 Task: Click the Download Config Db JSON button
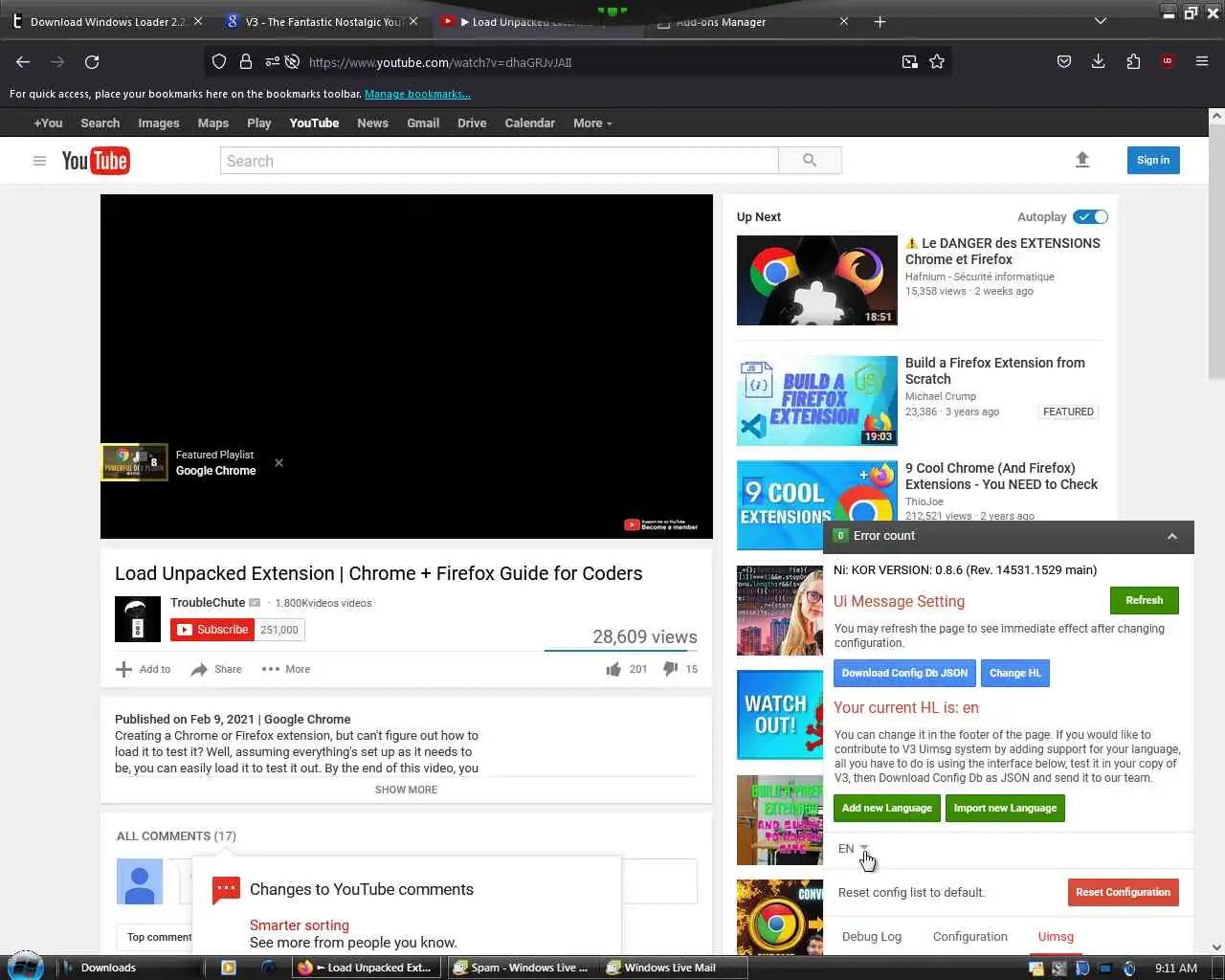[x=904, y=674]
